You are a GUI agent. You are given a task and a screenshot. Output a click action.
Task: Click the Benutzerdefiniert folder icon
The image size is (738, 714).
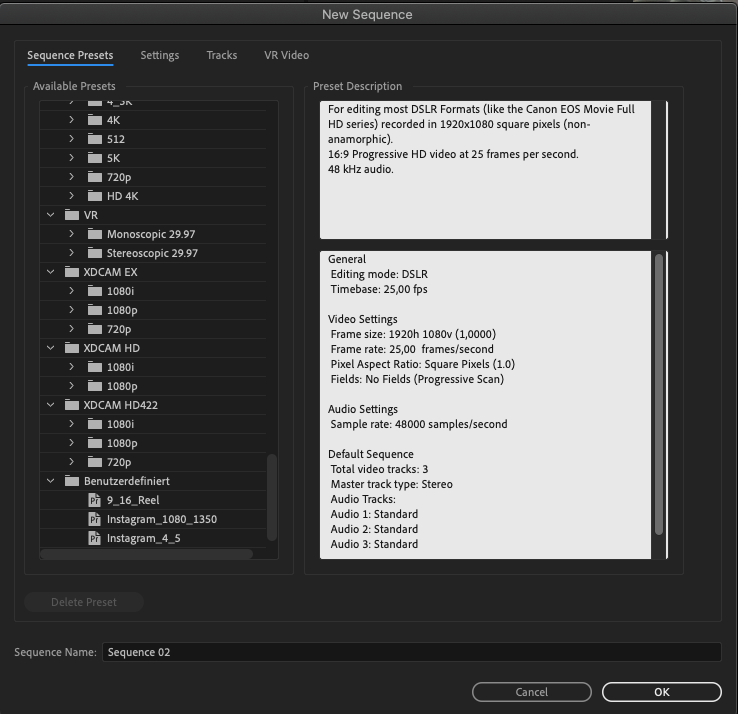pyautogui.click(x=71, y=481)
